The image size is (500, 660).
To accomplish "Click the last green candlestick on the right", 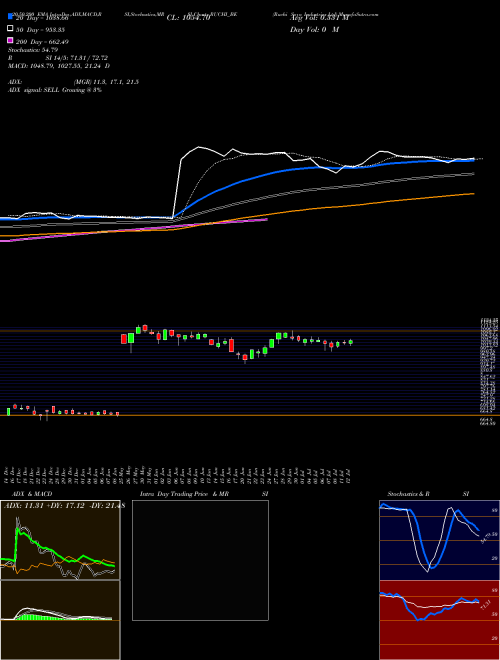I will click(351, 342).
